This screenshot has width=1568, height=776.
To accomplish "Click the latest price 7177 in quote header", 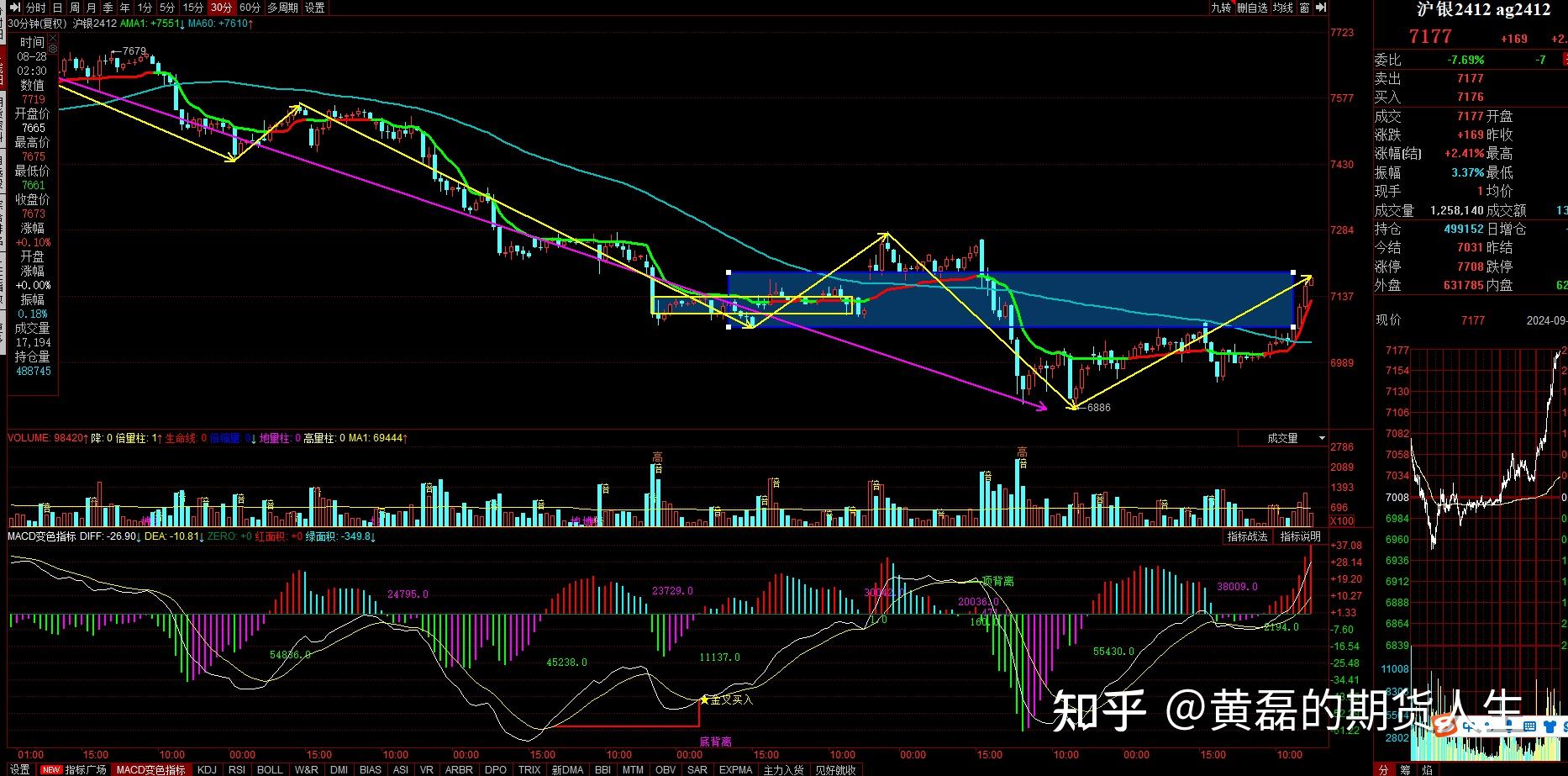I will tap(1430, 36).
